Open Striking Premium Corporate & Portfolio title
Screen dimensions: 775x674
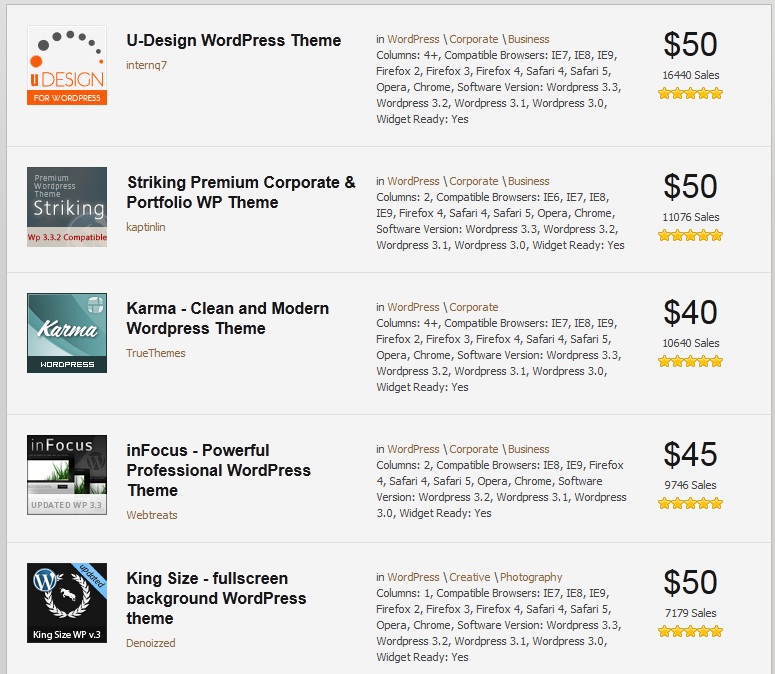[x=241, y=192]
